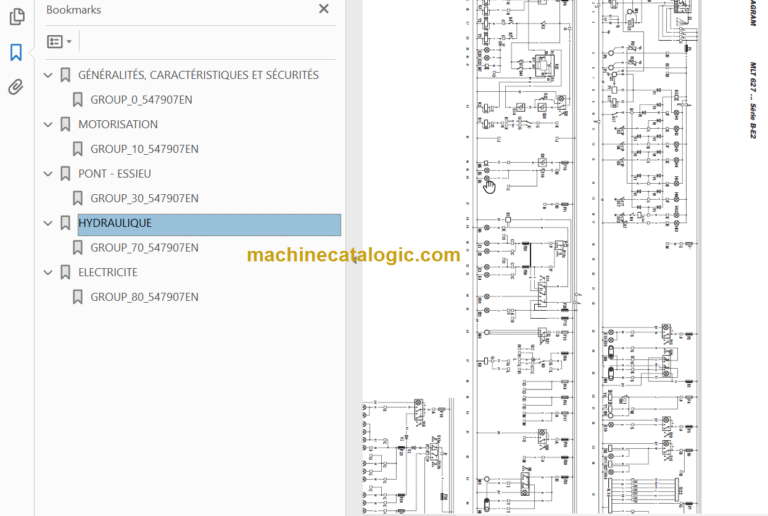Viewport: 768px width, 516px height.
Task: Collapse the PONT - ESSIEU bookmark group
Action: [x=48, y=174]
